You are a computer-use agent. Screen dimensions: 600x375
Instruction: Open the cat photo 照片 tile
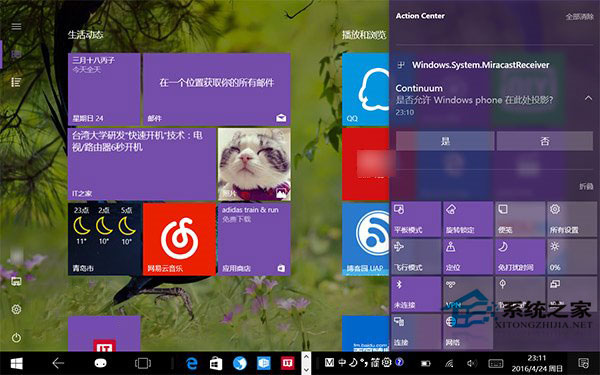(x=254, y=164)
